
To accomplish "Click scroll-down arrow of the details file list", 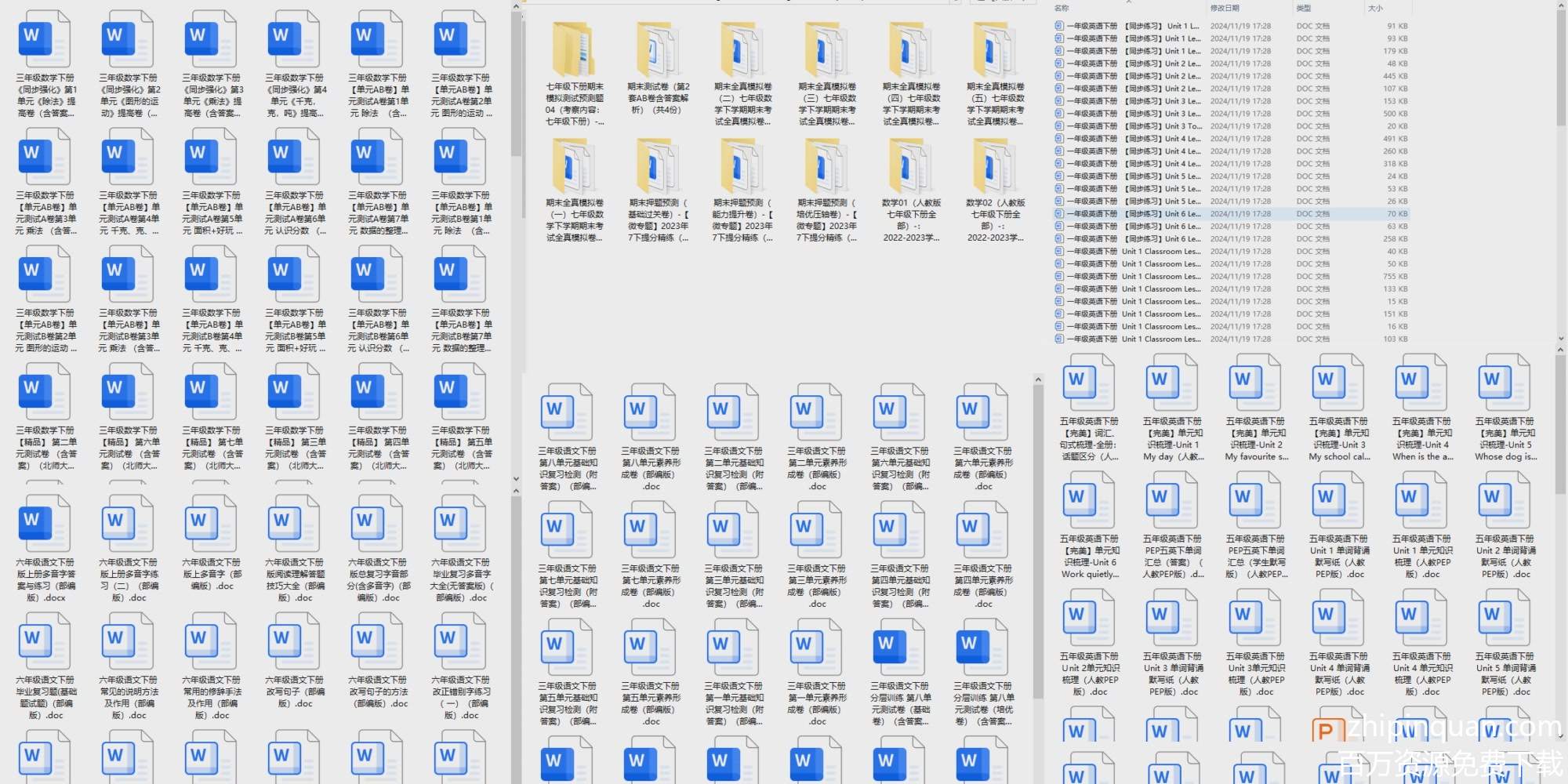I will point(1560,339).
